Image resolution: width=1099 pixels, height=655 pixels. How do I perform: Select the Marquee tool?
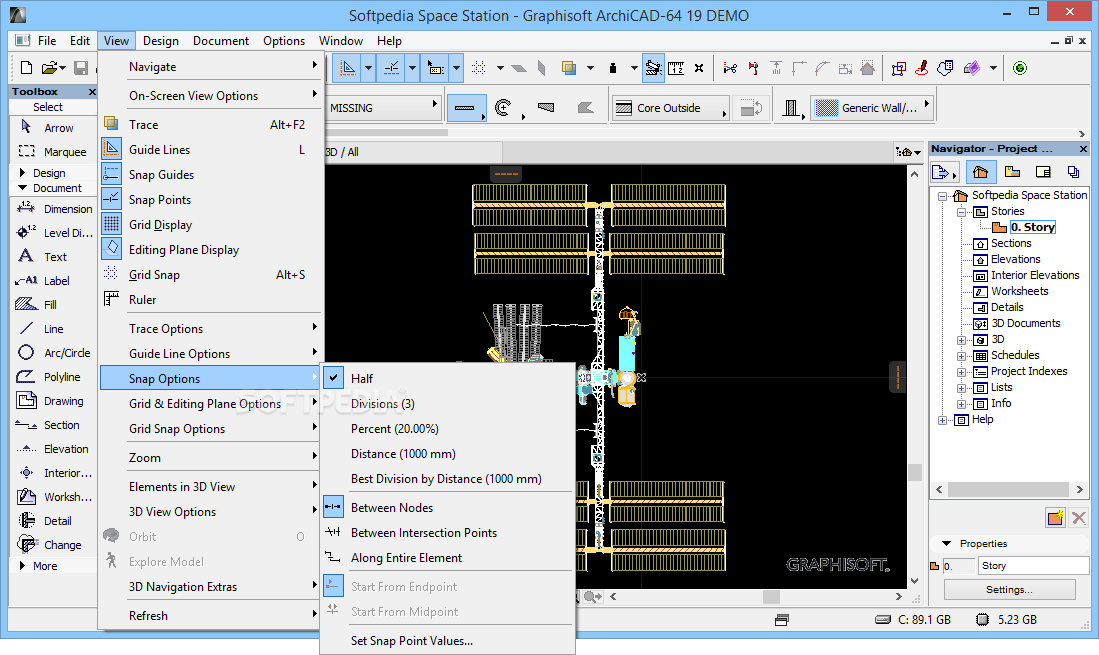53,151
